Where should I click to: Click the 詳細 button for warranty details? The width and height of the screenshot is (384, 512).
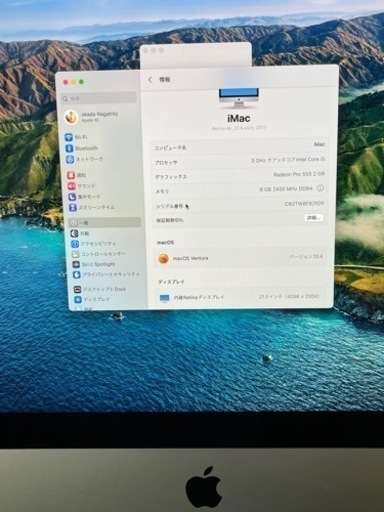314,218
